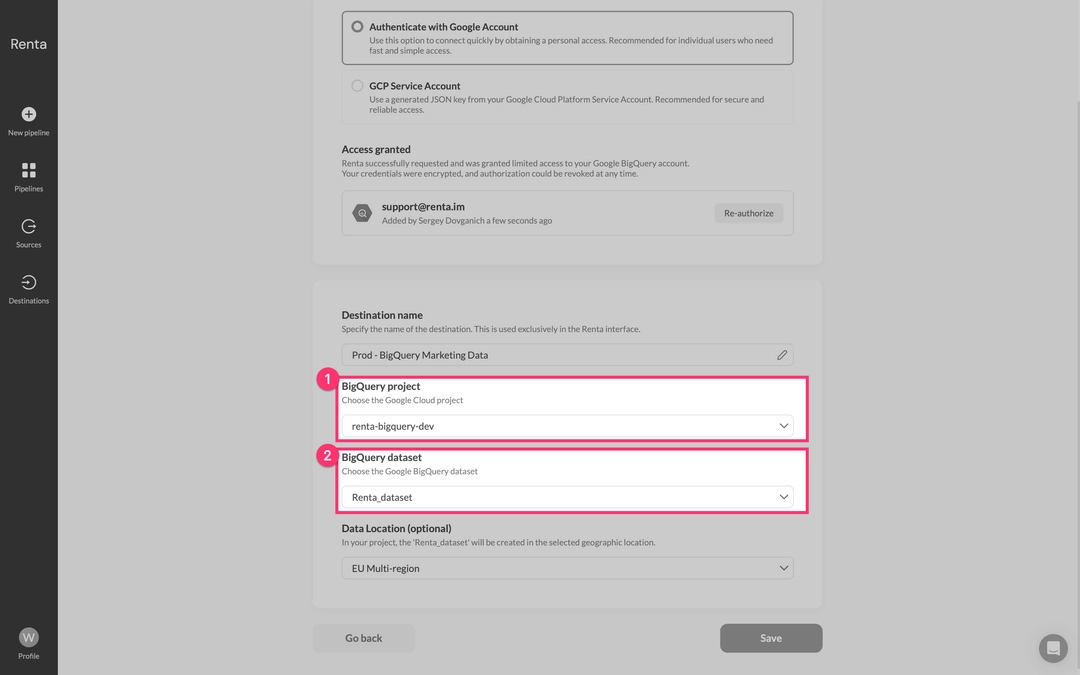Click the Go back button
This screenshot has height=675, width=1080.
(x=364, y=638)
